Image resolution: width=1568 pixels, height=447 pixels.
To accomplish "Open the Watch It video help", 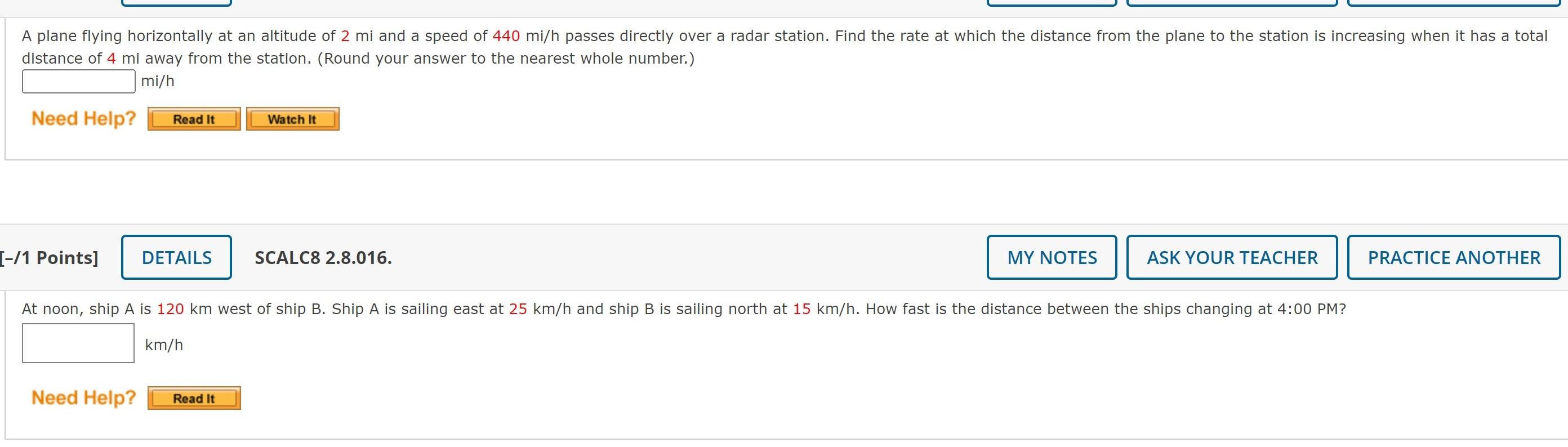I will [x=292, y=119].
